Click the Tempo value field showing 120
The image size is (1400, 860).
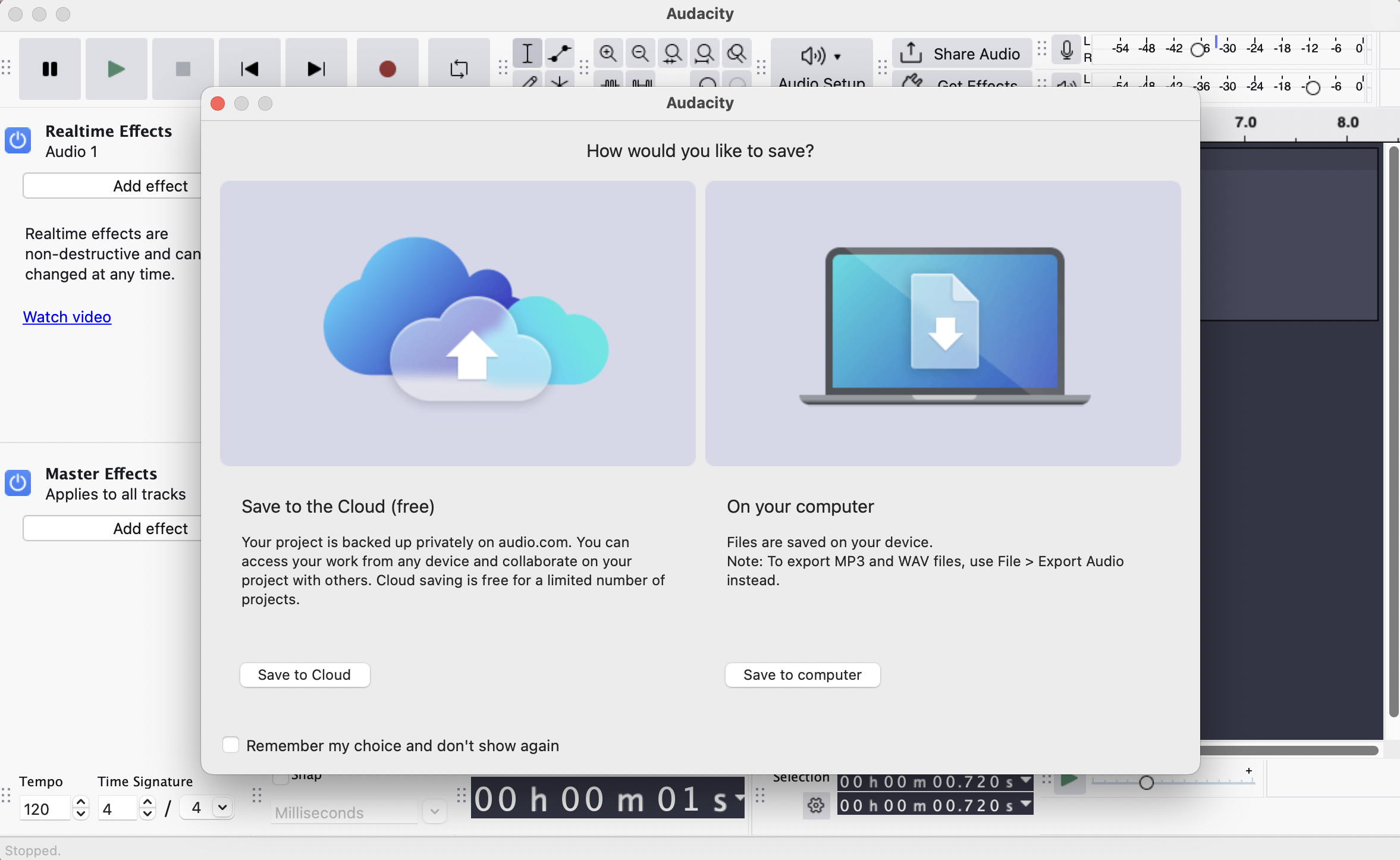pos(45,809)
